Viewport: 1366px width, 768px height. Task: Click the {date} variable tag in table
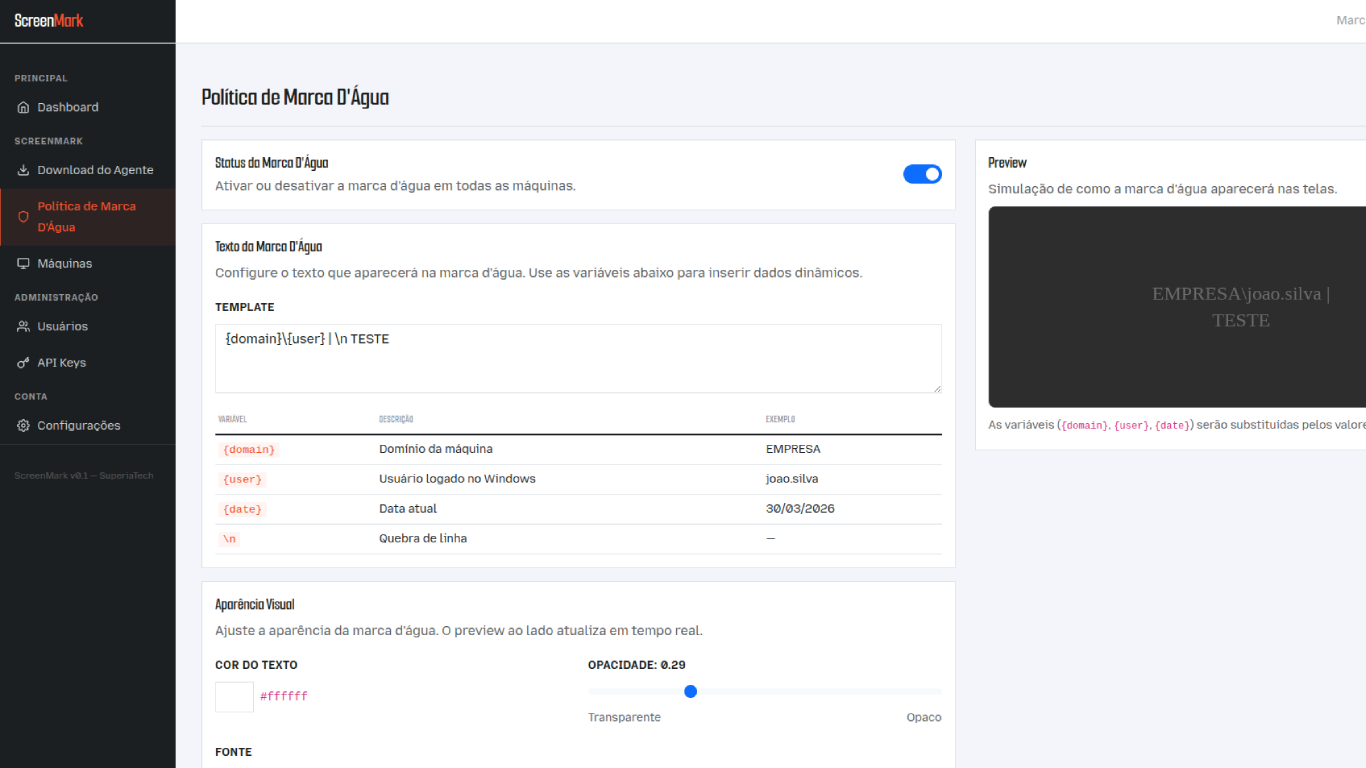pos(243,510)
